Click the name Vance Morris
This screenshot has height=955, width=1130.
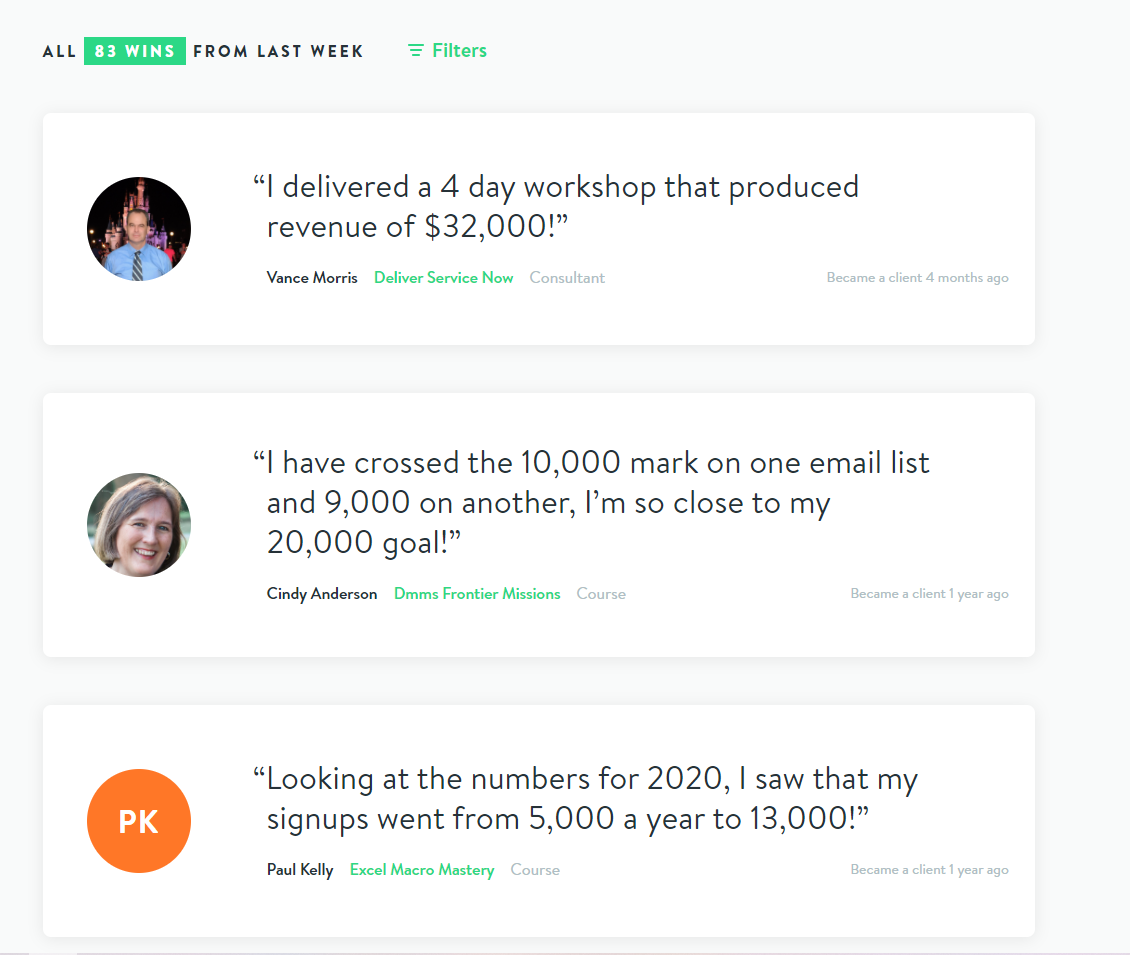[x=312, y=278]
